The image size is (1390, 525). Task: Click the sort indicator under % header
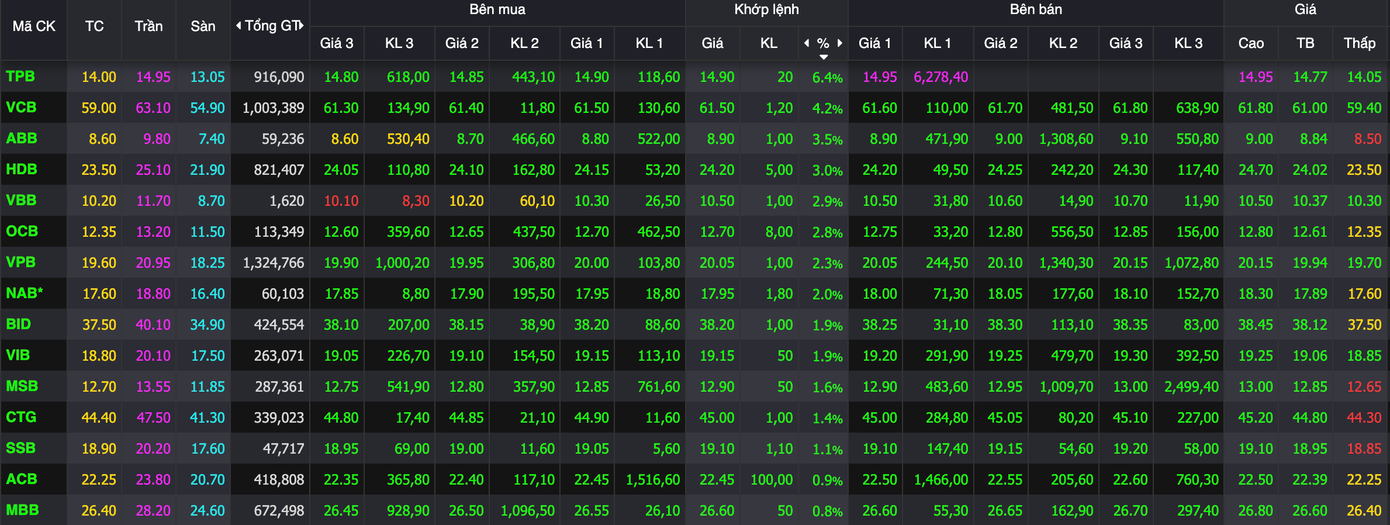click(823, 57)
